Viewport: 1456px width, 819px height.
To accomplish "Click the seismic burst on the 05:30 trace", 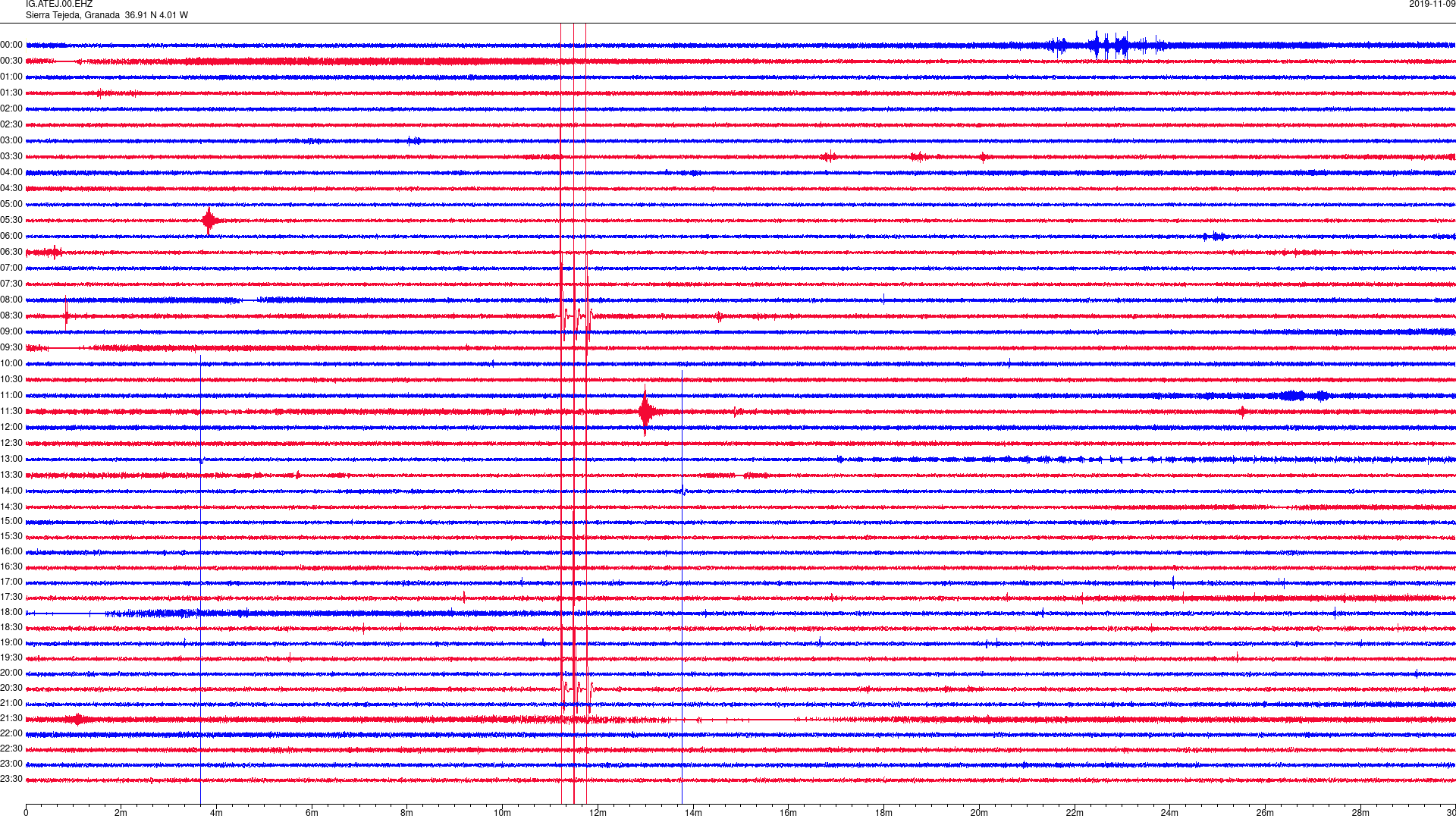I will coord(210,221).
